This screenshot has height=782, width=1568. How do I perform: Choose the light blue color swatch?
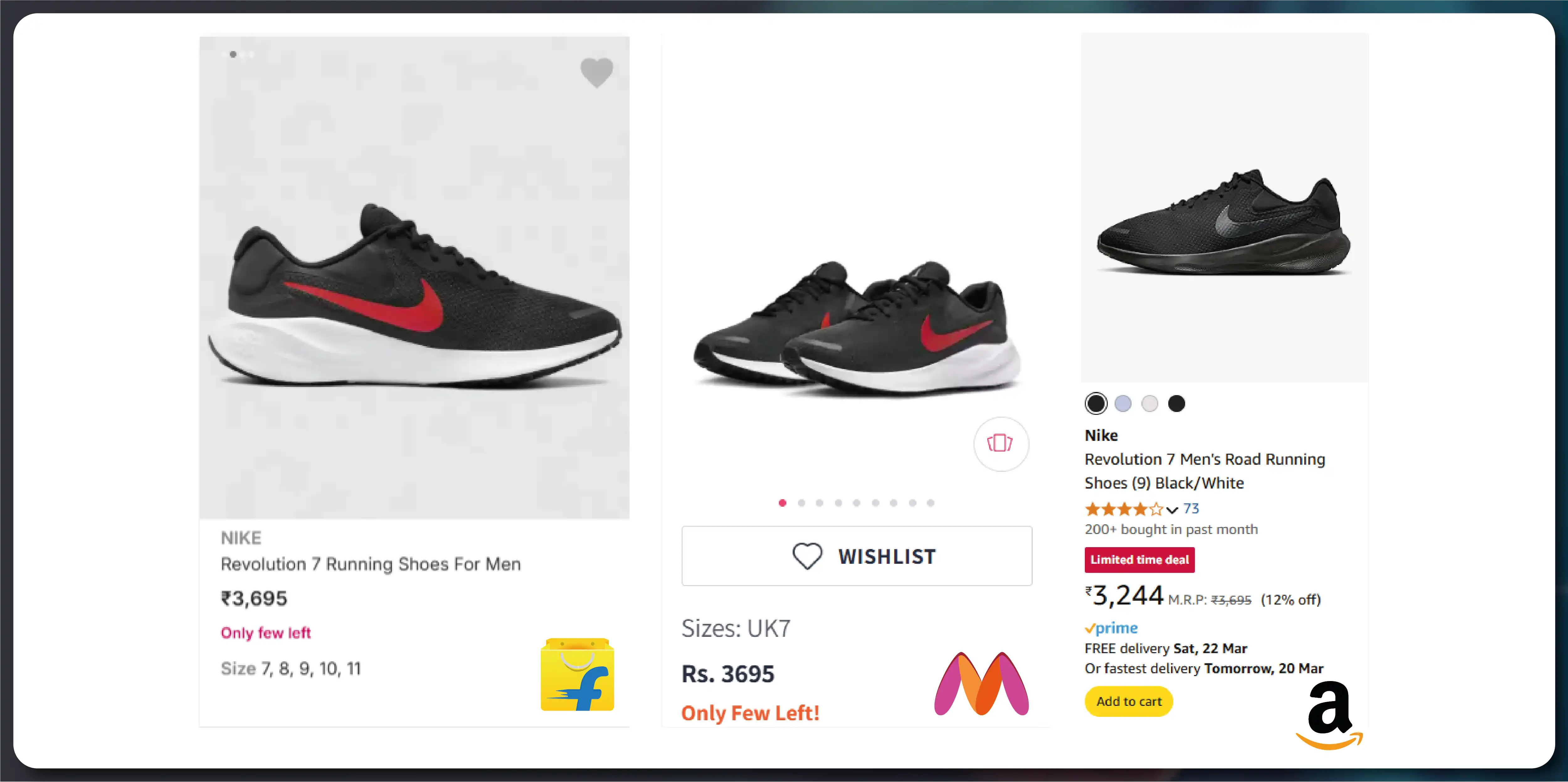[1122, 404]
